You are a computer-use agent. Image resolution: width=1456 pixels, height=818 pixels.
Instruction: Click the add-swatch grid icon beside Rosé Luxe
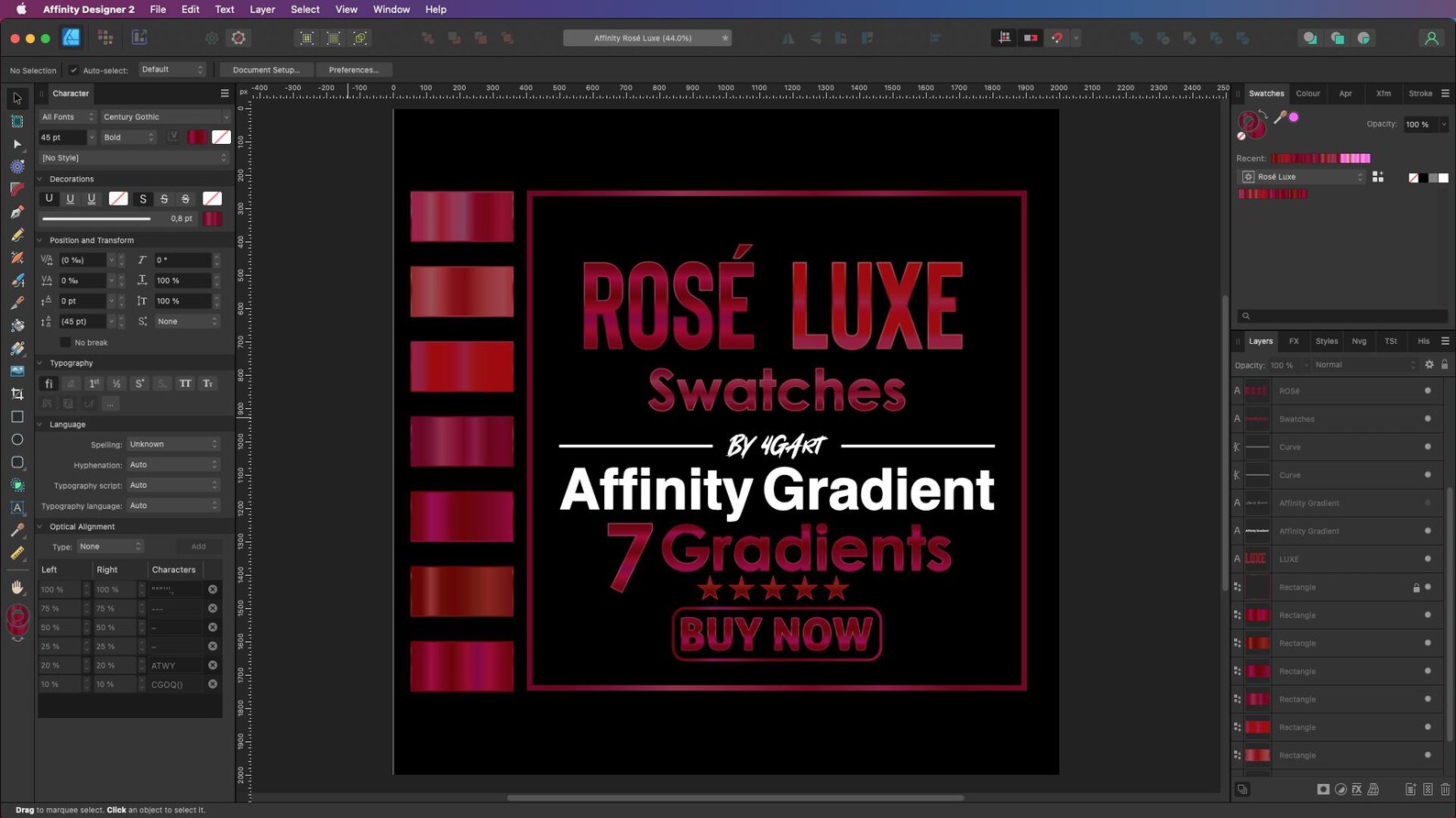click(x=1378, y=177)
